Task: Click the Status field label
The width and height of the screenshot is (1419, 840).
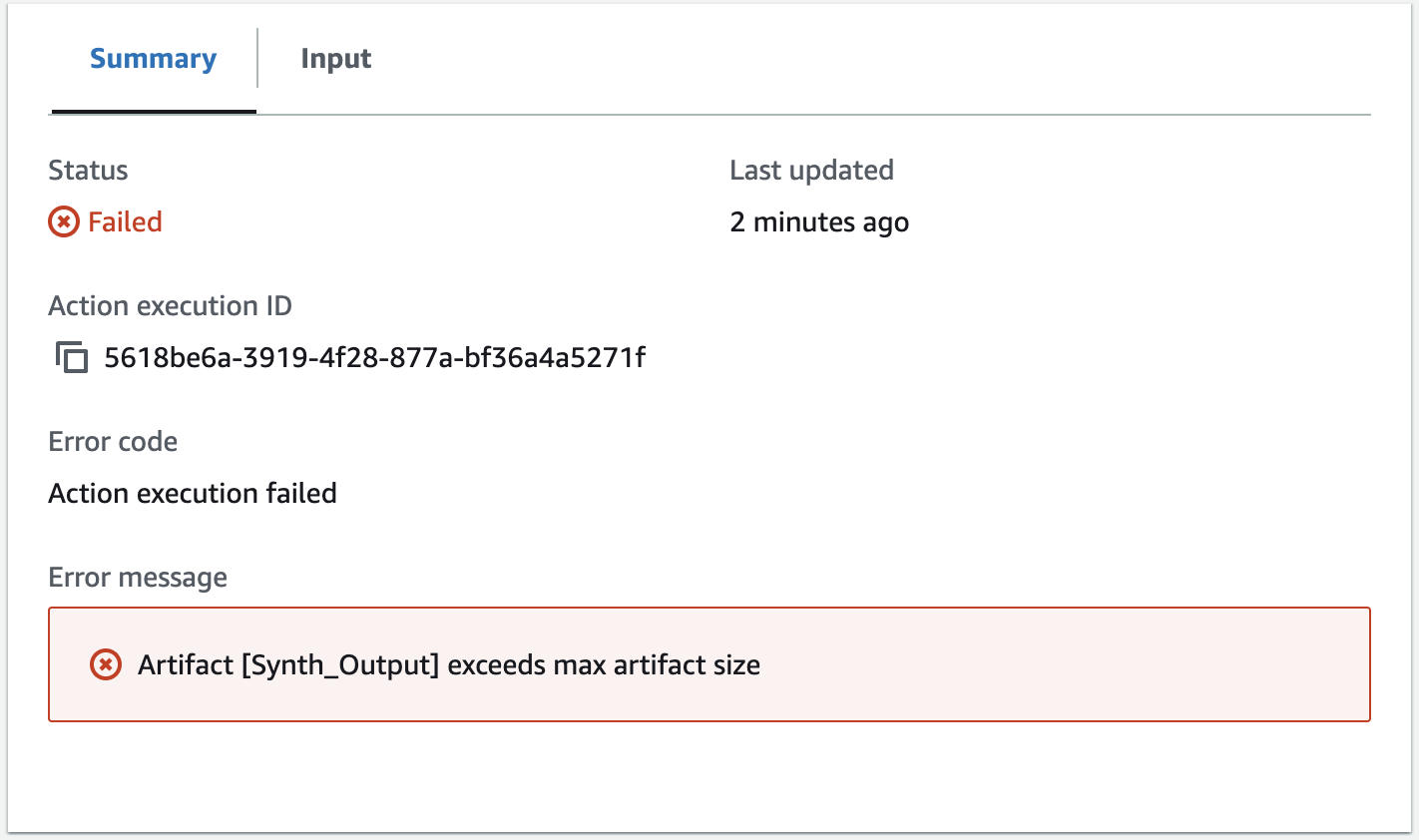Action: (88, 171)
